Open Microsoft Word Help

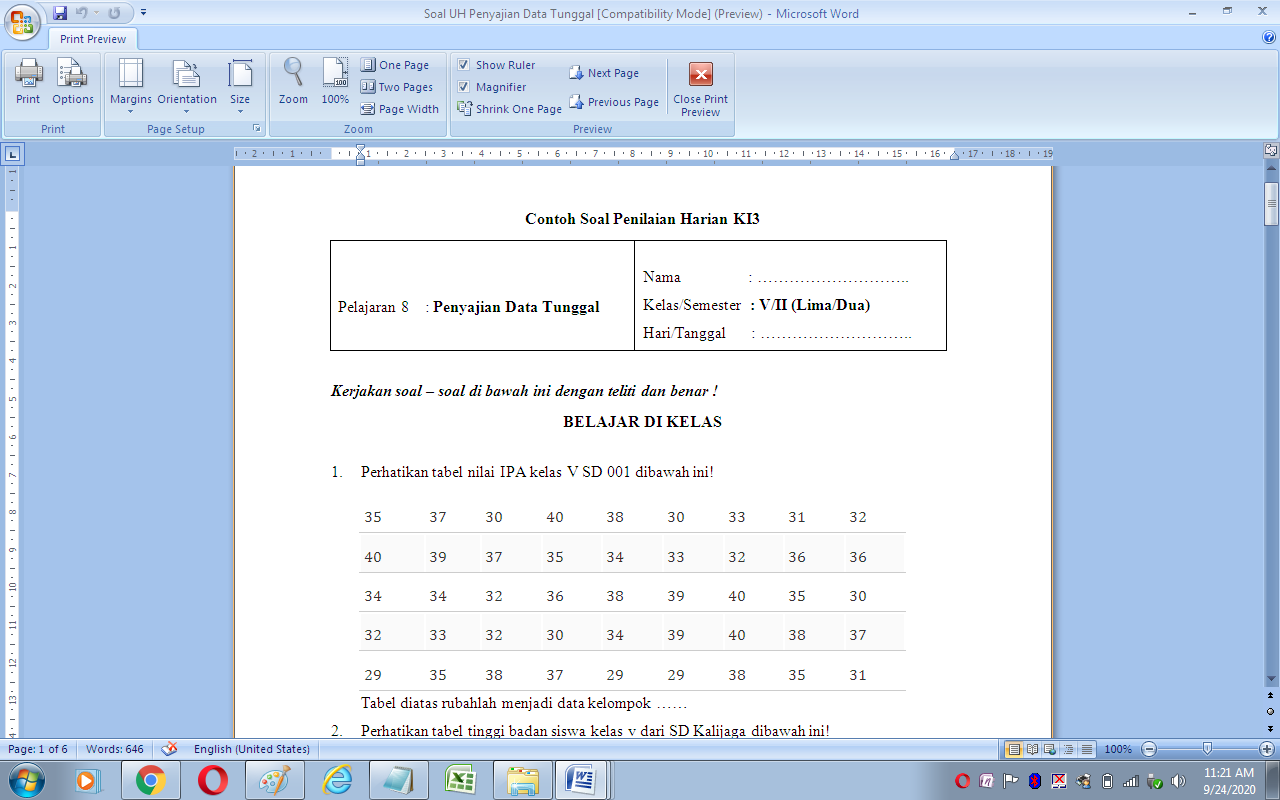coord(1269,37)
